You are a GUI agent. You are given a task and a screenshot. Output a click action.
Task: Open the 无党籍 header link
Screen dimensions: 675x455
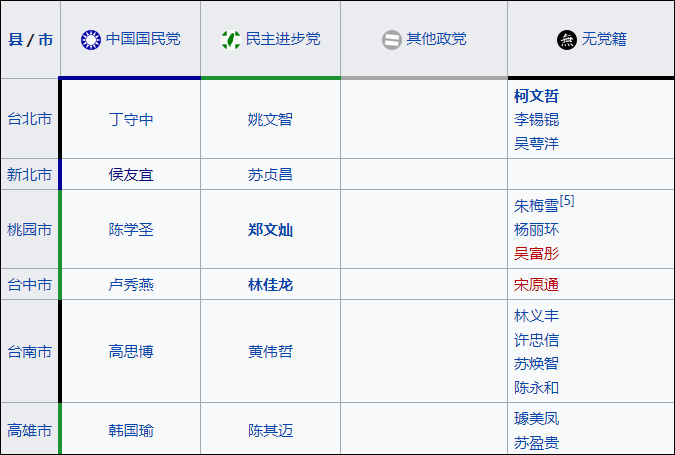pyautogui.click(x=604, y=39)
